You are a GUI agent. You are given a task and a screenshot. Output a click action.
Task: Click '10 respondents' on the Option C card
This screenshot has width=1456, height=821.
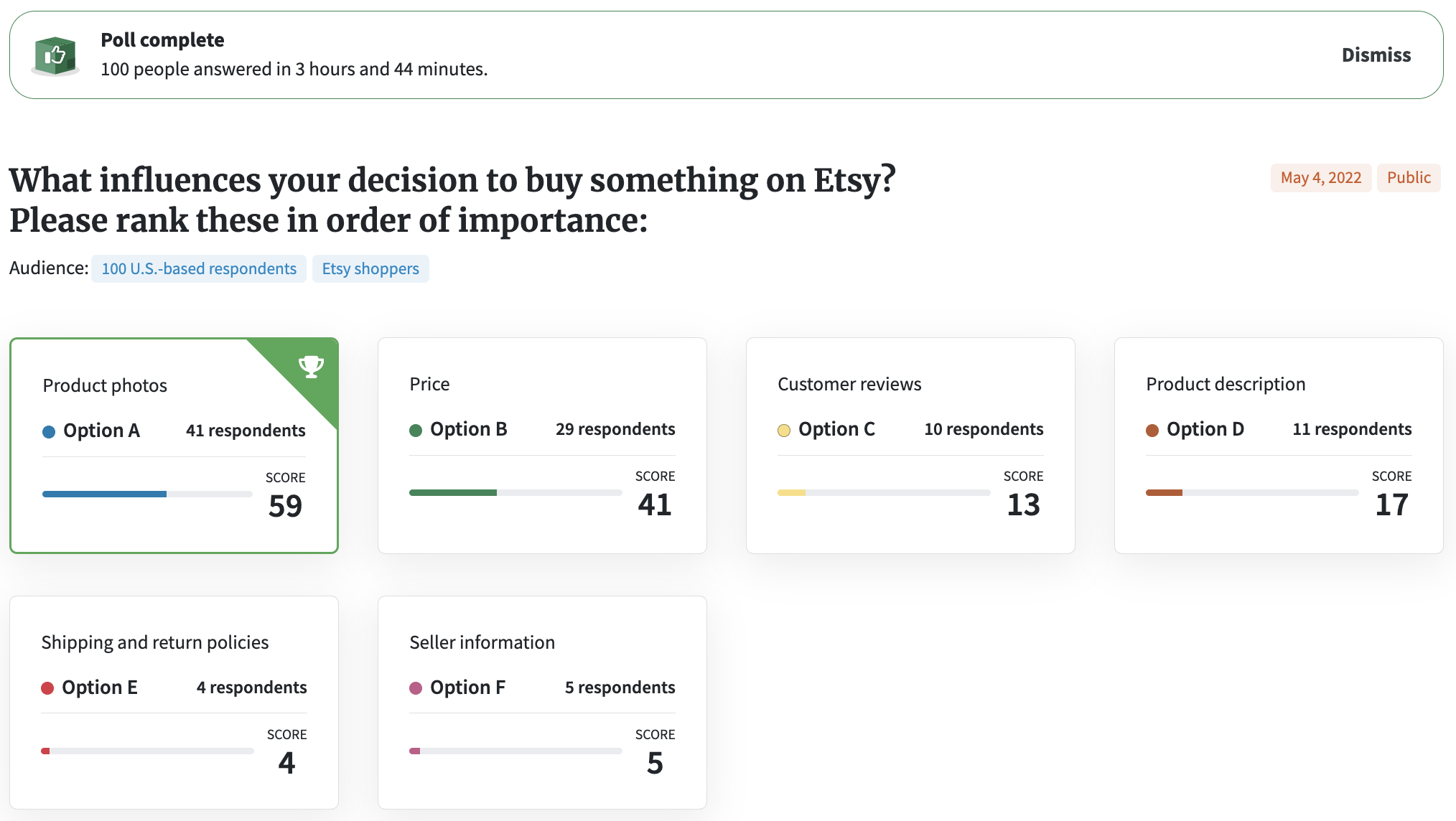click(x=984, y=429)
